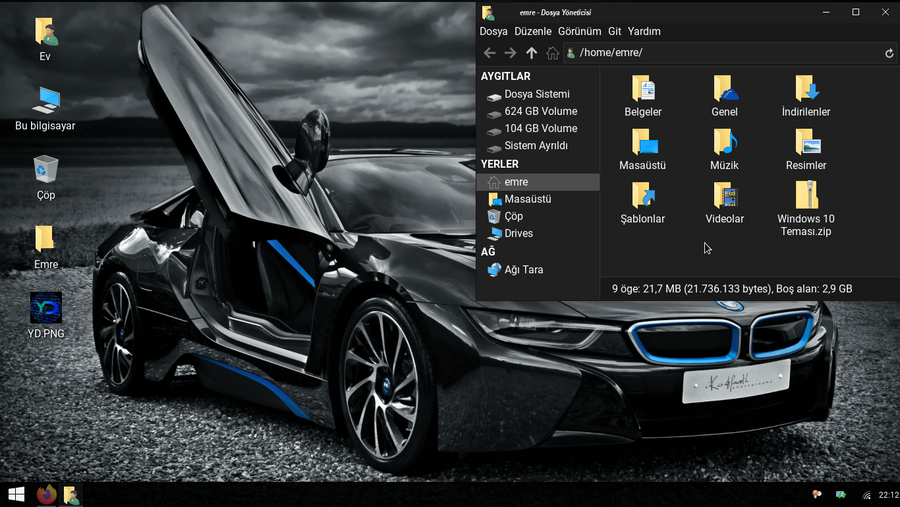Select Masaüstü in the sidebar Yerler list

click(538, 199)
